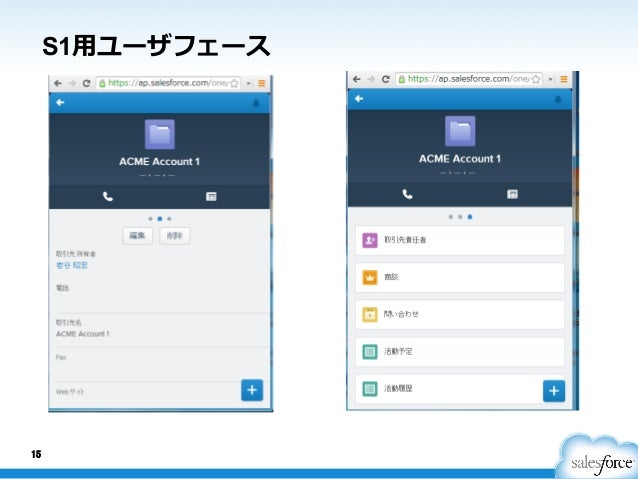
Task: Click the 編集 edit button
Action: point(138,236)
